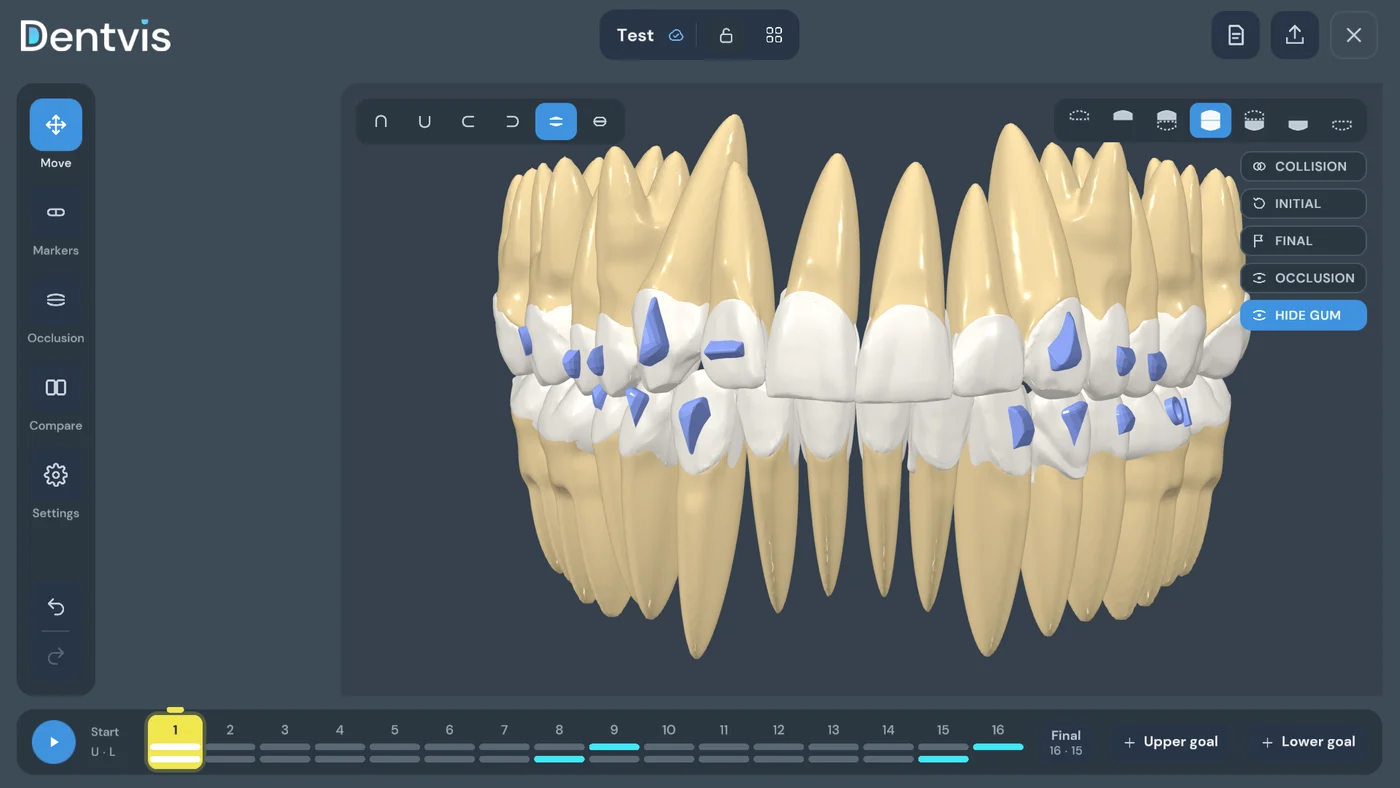Jump to stage 8 on timeline
Screen dimensions: 1400x788
tap(559, 744)
